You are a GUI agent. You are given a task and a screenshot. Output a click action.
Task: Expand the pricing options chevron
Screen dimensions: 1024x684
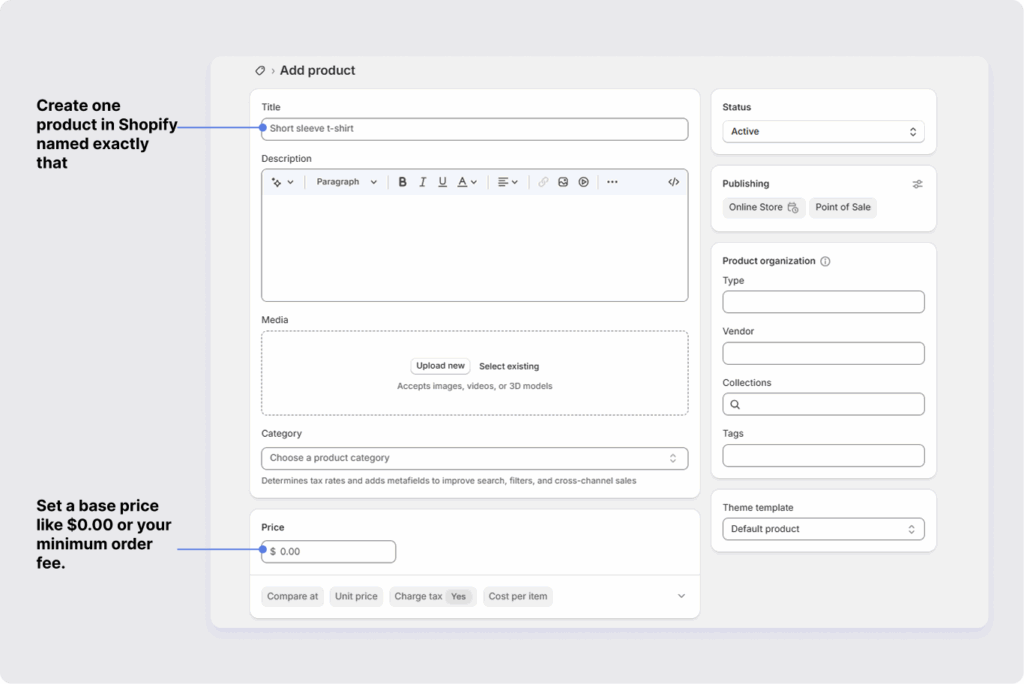click(x=681, y=596)
